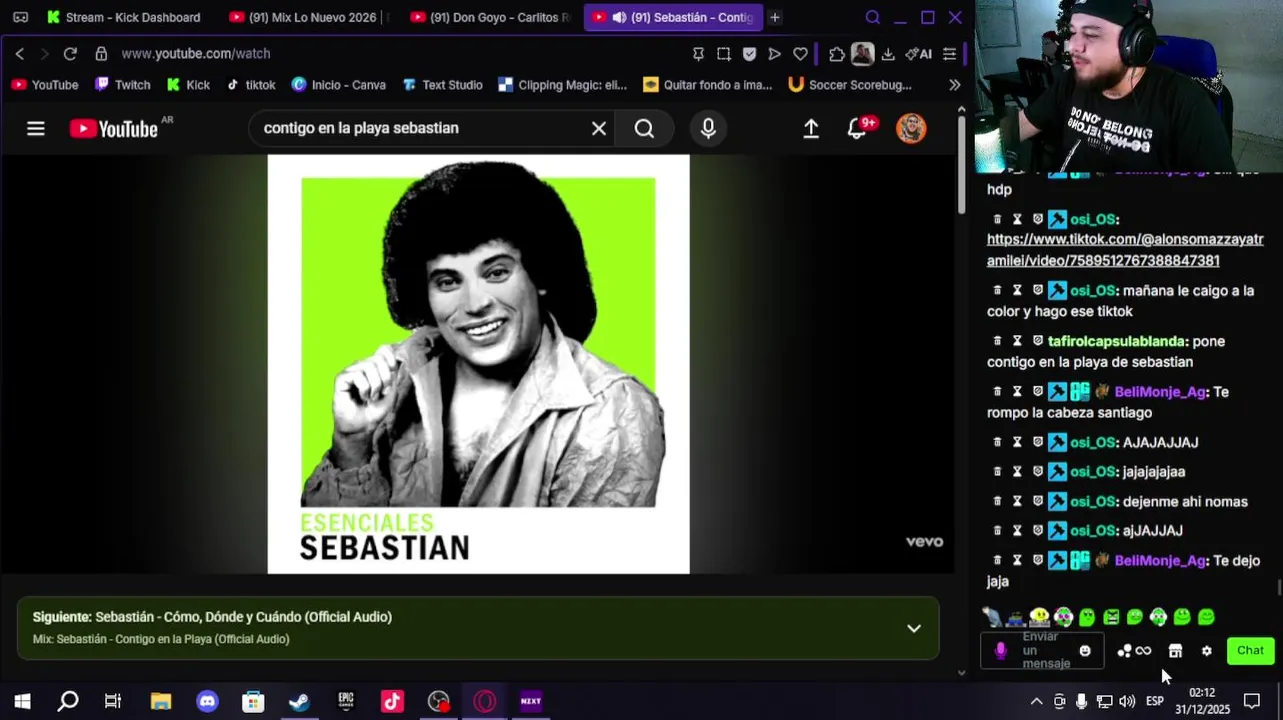Screen dimensions: 1283x720
Task: Take a snapshot with capture icon
Action: [723, 54]
